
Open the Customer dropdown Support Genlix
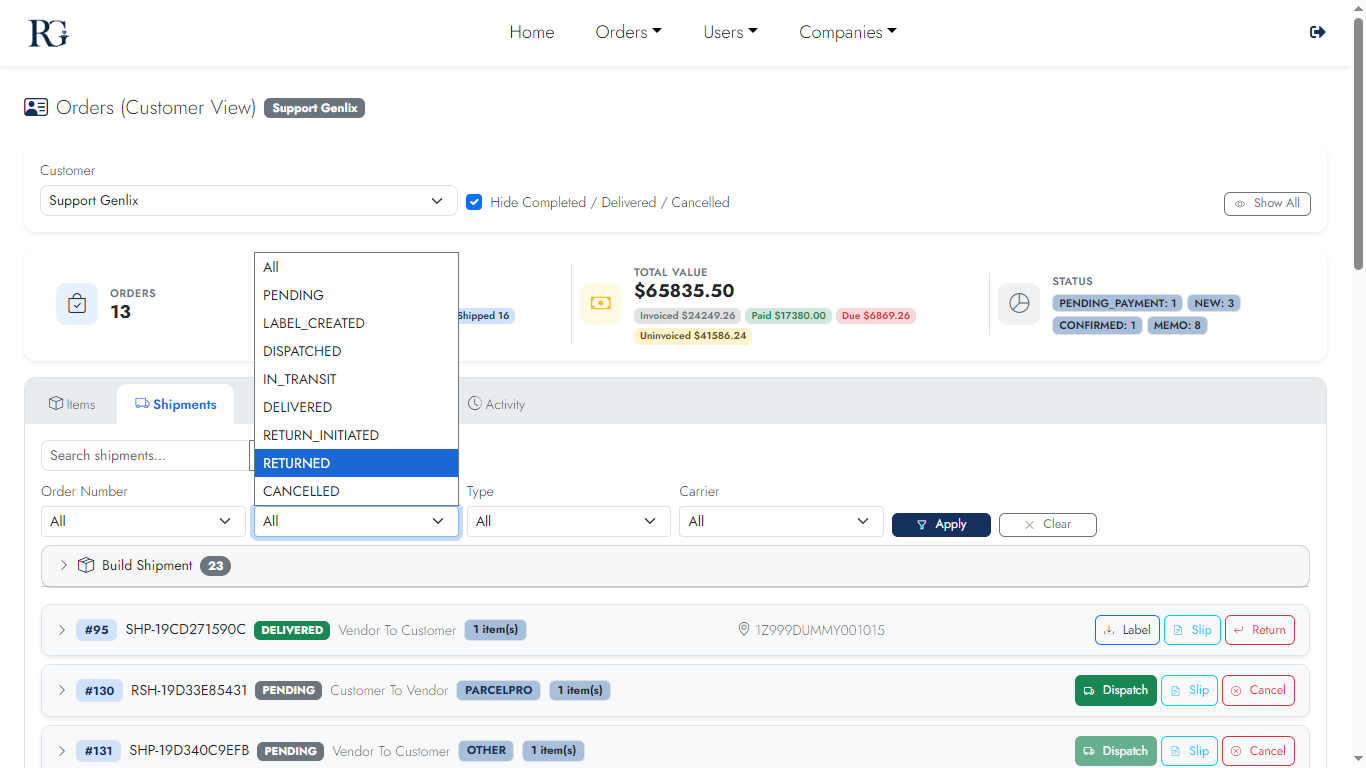[x=248, y=201]
